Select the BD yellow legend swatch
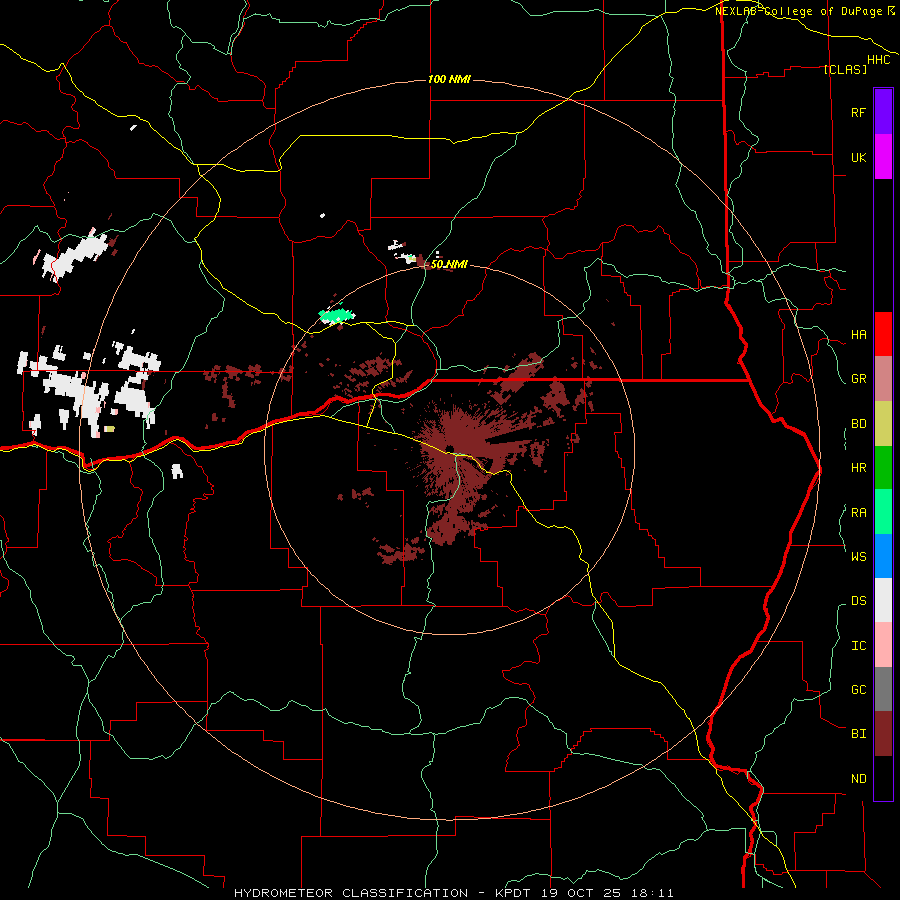 coord(883,424)
